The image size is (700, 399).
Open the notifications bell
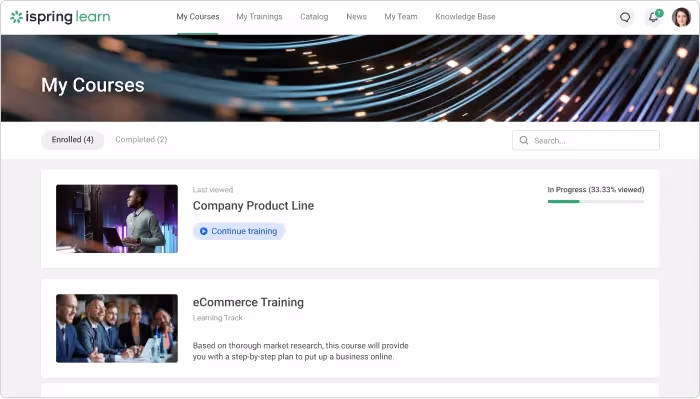click(654, 17)
